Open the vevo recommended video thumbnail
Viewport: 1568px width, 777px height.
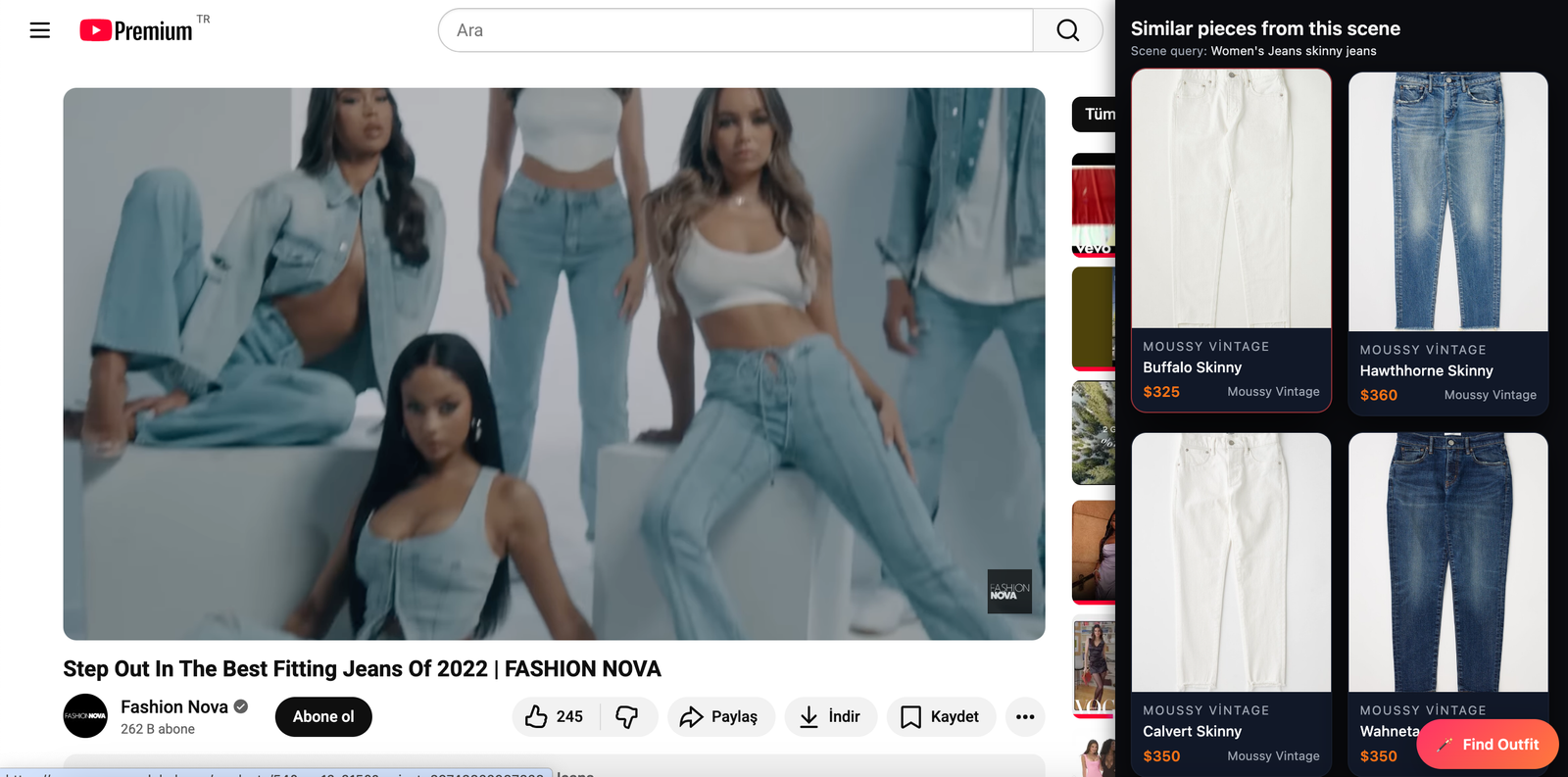1094,205
